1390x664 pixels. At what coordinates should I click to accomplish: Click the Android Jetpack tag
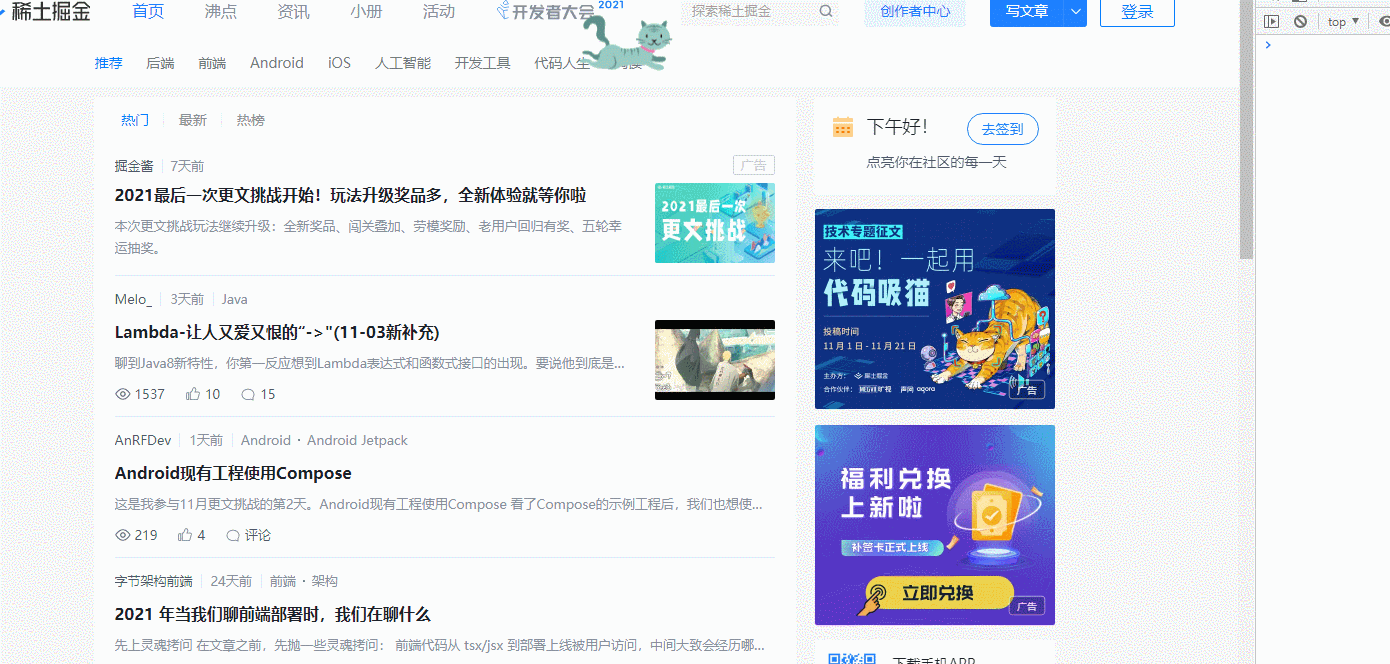pyautogui.click(x=357, y=440)
